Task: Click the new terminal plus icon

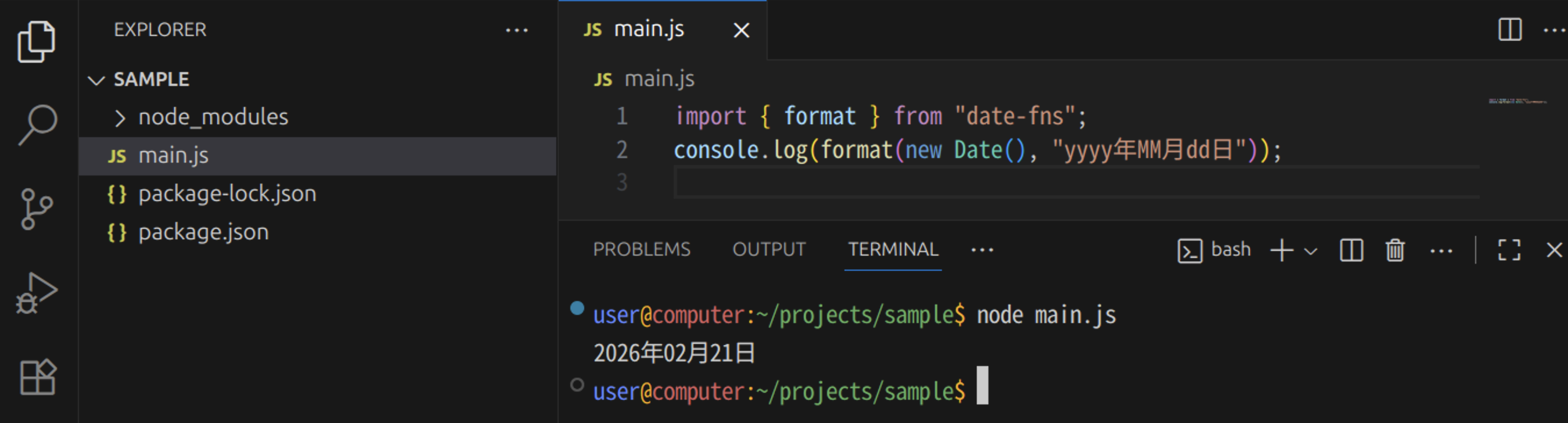Action: pos(1281,250)
